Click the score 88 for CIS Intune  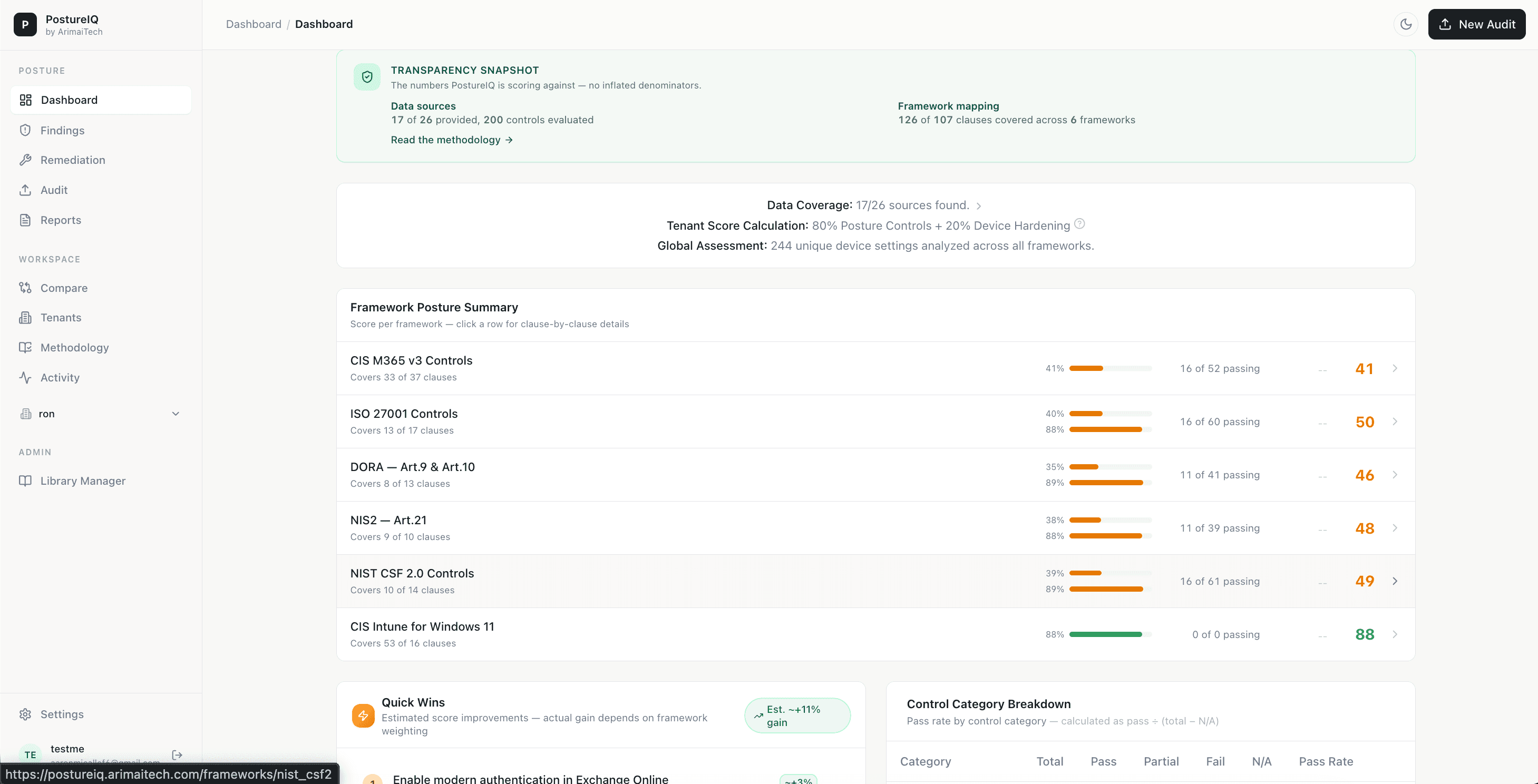(1364, 634)
